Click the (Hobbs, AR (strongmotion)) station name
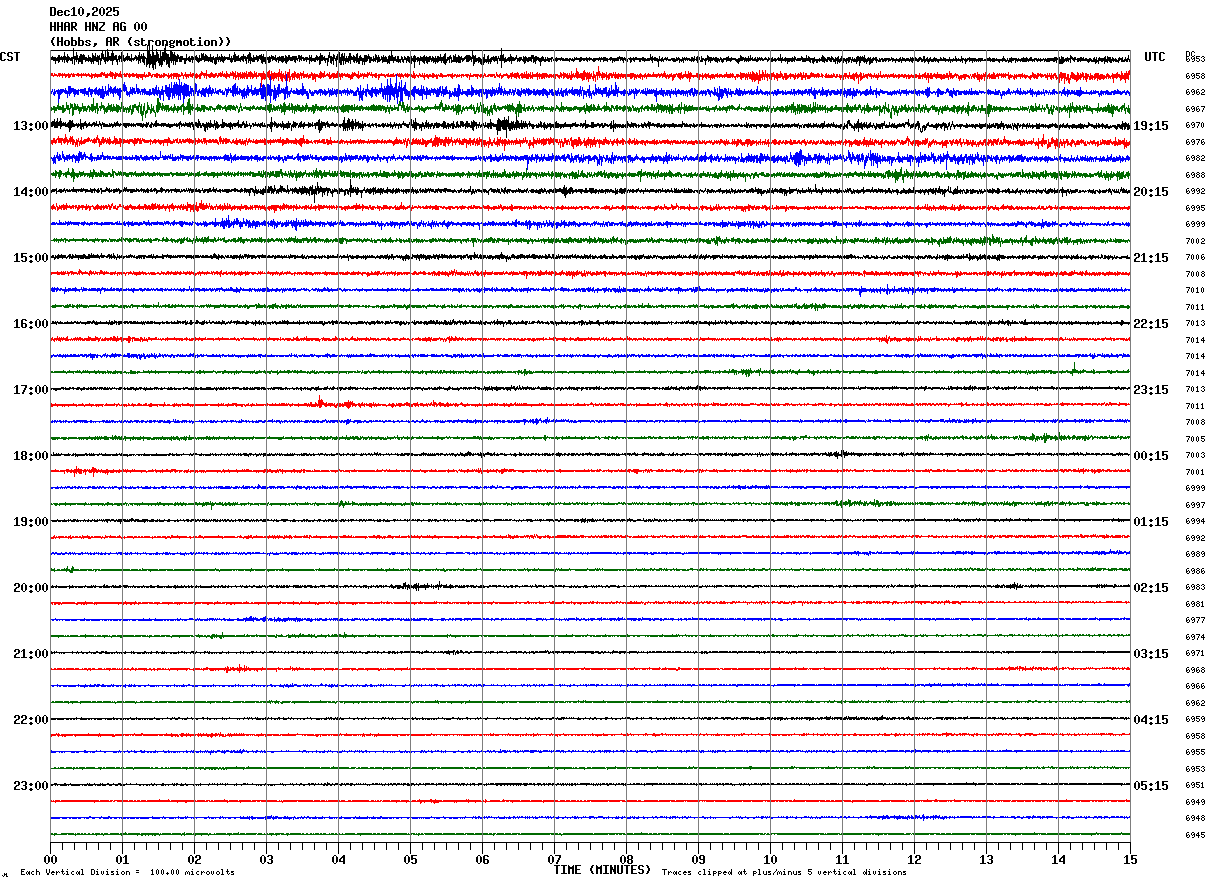 140,42
